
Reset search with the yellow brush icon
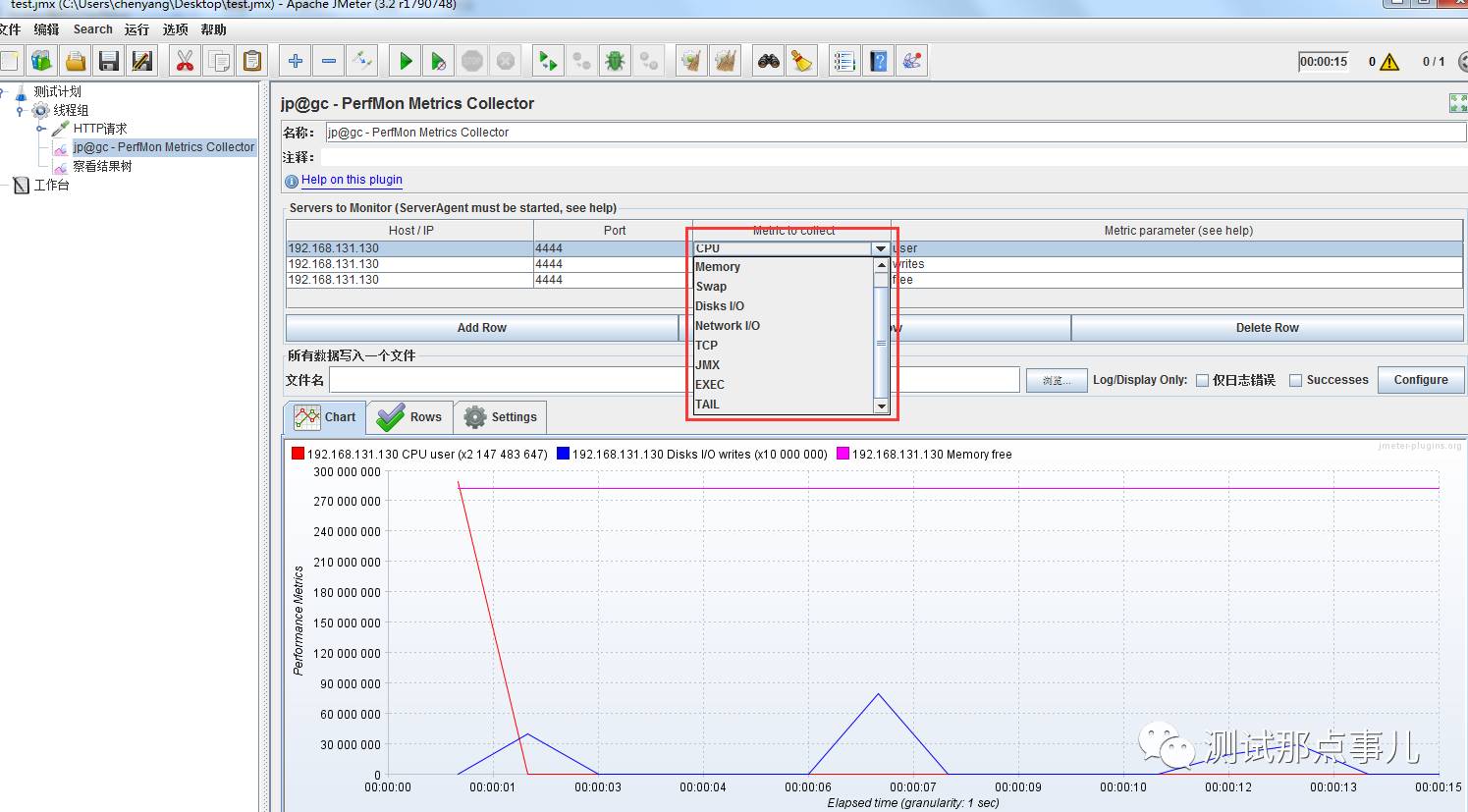[x=801, y=61]
